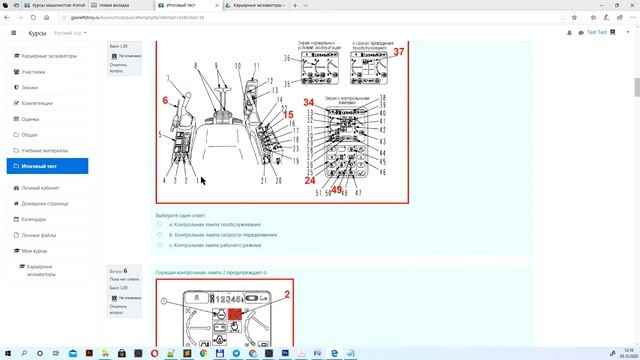The height and width of the screenshot is (360, 640).
Task: Open the favorites list icon
Action: click(593, 18)
